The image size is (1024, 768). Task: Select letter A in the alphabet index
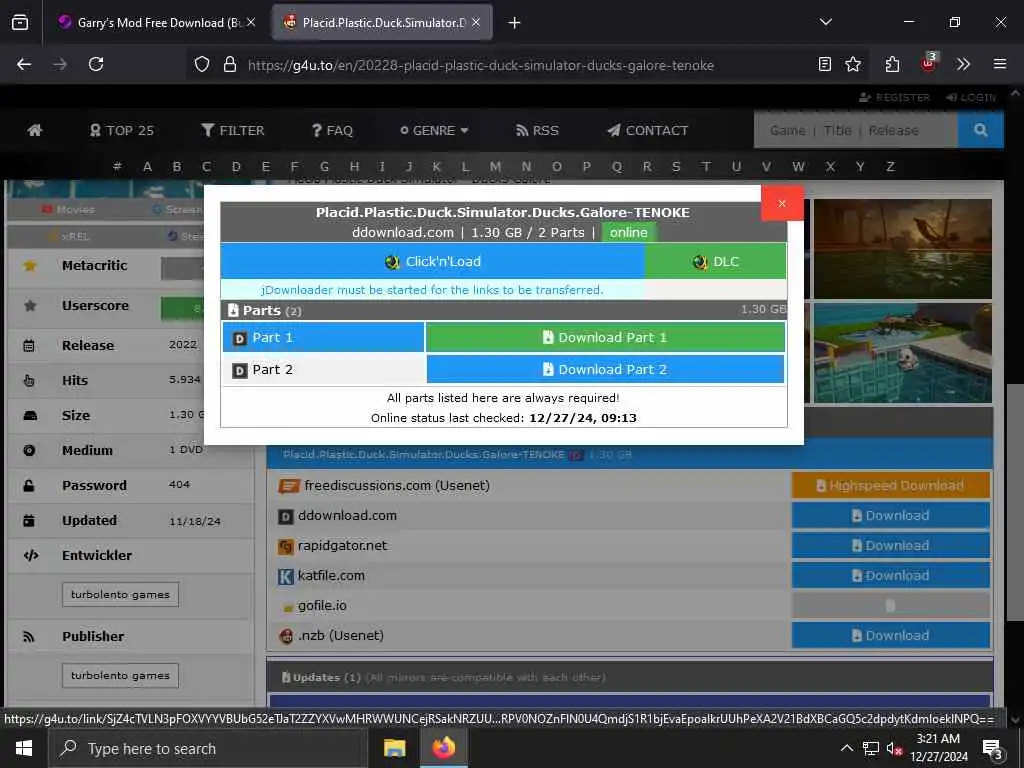point(148,167)
